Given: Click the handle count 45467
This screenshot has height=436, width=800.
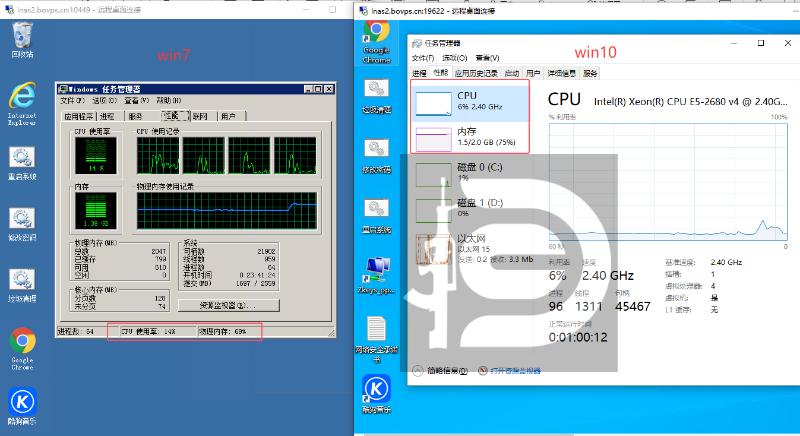Looking at the screenshot, I should (633, 306).
